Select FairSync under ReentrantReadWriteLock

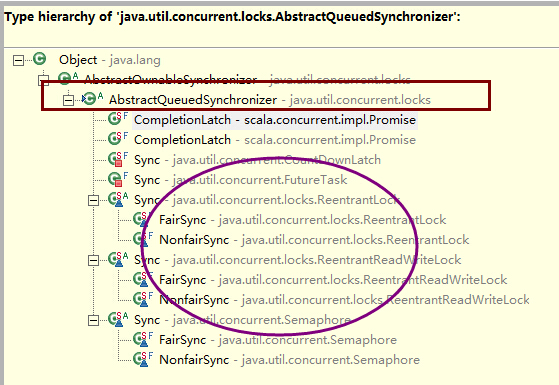click(x=333, y=279)
